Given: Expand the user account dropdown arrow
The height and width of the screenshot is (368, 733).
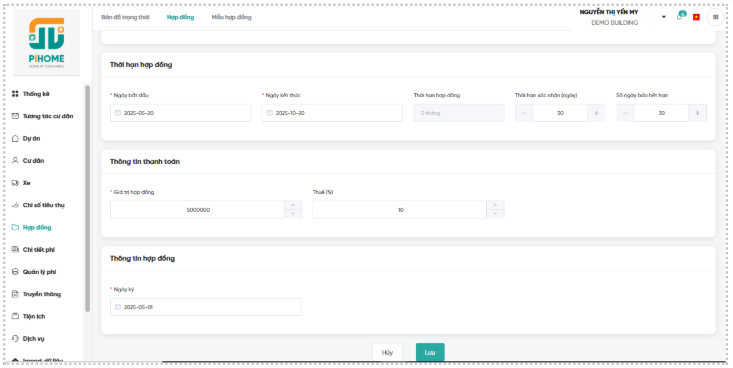Looking at the screenshot, I should (663, 17).
